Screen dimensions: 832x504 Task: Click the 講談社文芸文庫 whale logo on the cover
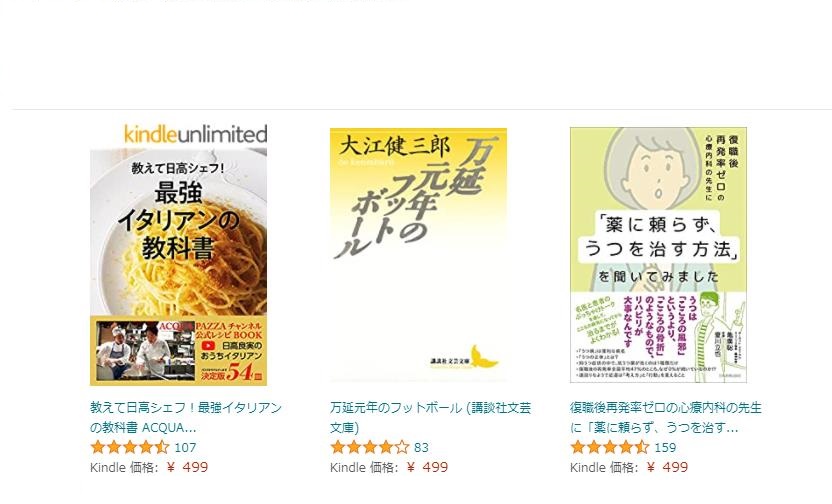[x=484, y=357]
